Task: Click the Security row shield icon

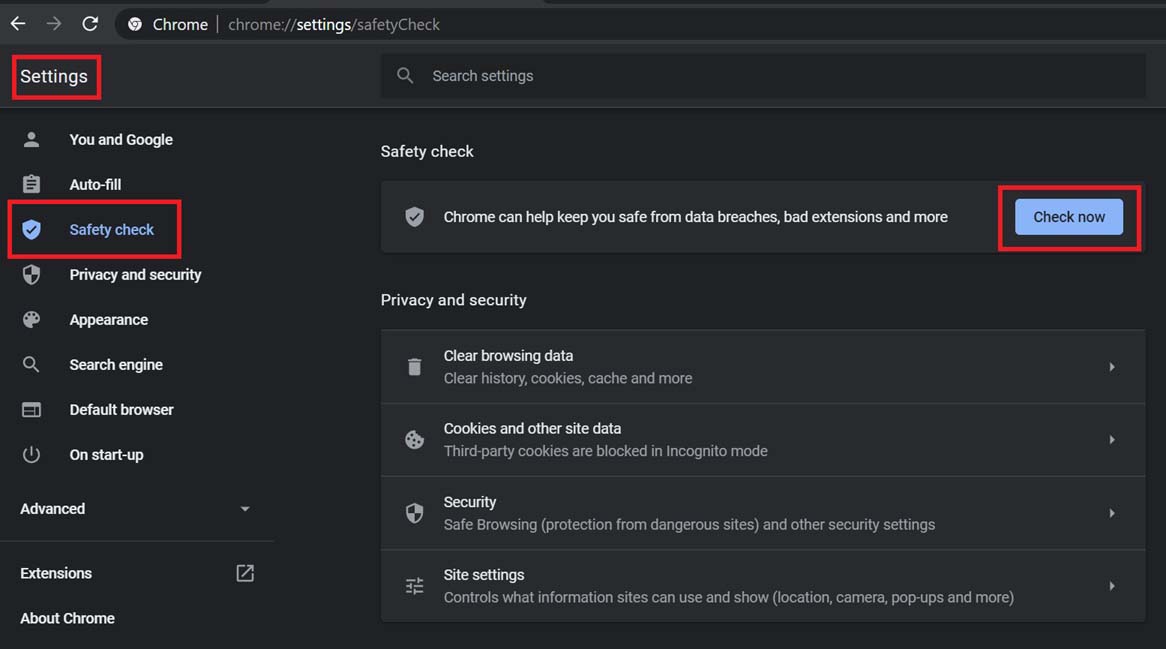Action: 414,513
